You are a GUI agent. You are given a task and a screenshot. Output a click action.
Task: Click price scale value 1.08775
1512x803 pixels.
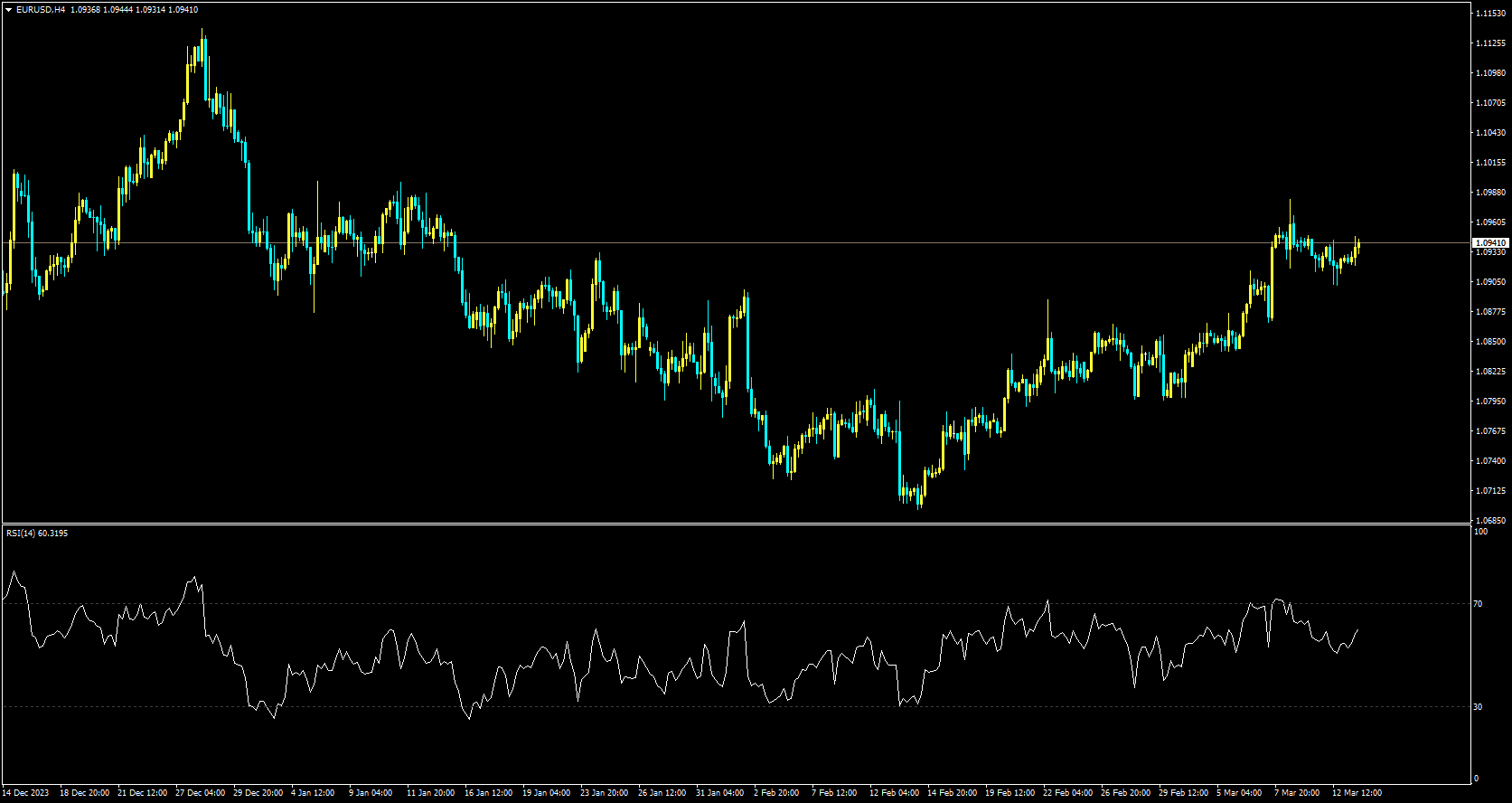[1490, 312]
